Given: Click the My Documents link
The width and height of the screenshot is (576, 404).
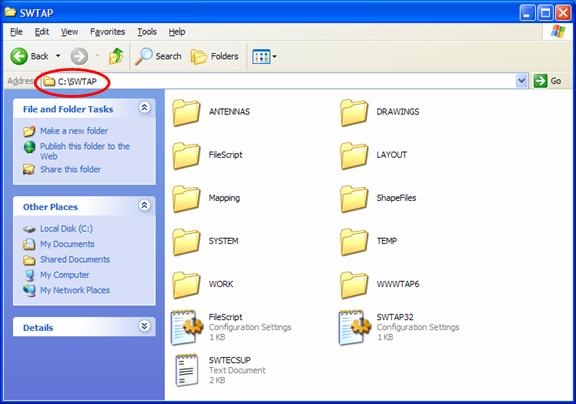Looking at the screenshot, I should tap(67, 244).
